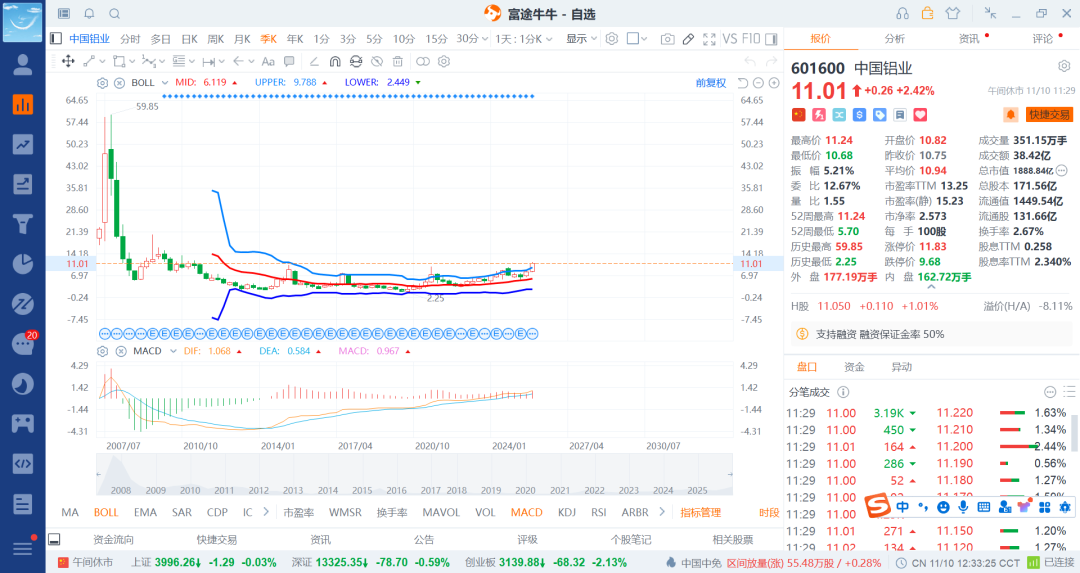The image size is (1080, 573).
Task: Delete all drawings with trash icon
Action: point(398,61)
